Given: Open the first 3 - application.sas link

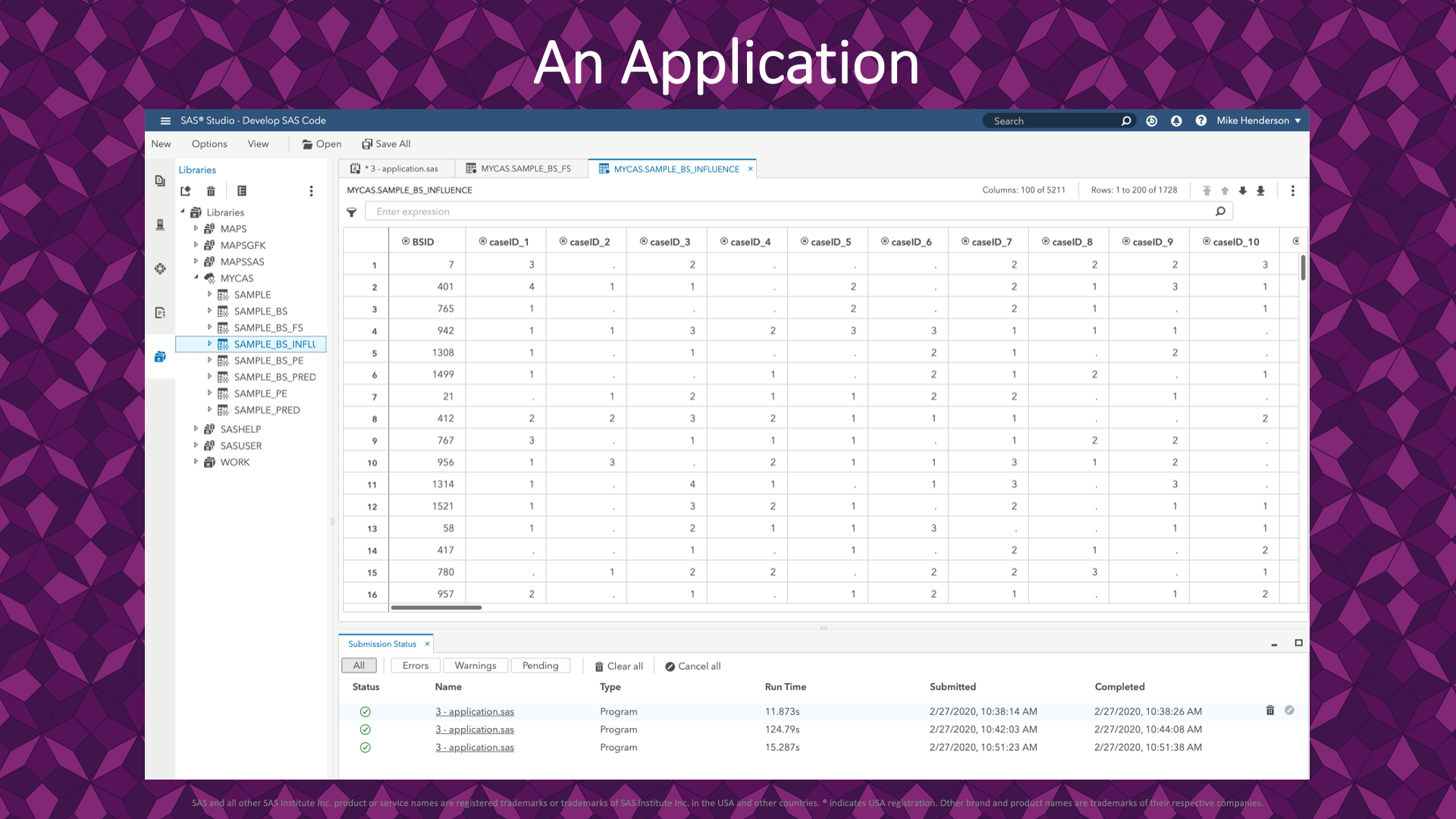Looking at the screenshot, I should click(x=474, y=711).
